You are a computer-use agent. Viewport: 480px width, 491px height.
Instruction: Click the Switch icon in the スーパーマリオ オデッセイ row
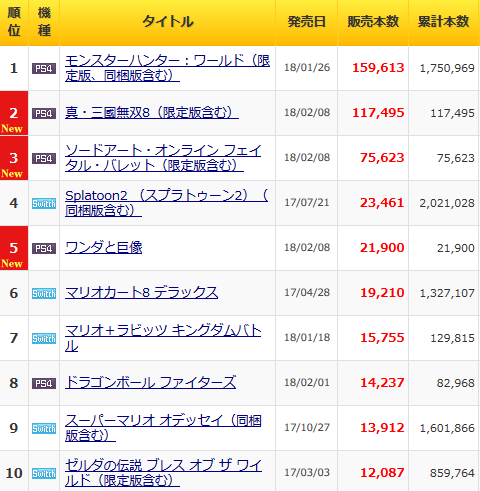pyautogui.click(x=44, y=429)
